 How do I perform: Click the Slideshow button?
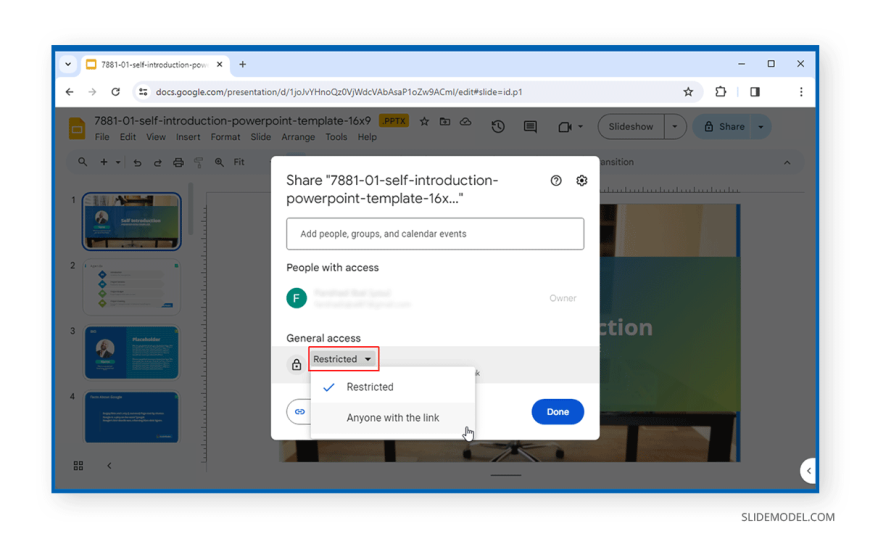coord(631,127)
